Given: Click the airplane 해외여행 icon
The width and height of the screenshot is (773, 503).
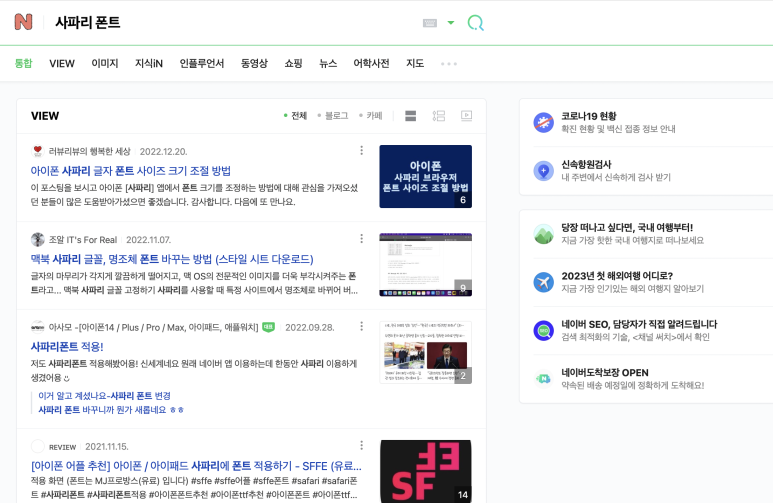Looking at the screenshot, I should click(x=544, y=282).
